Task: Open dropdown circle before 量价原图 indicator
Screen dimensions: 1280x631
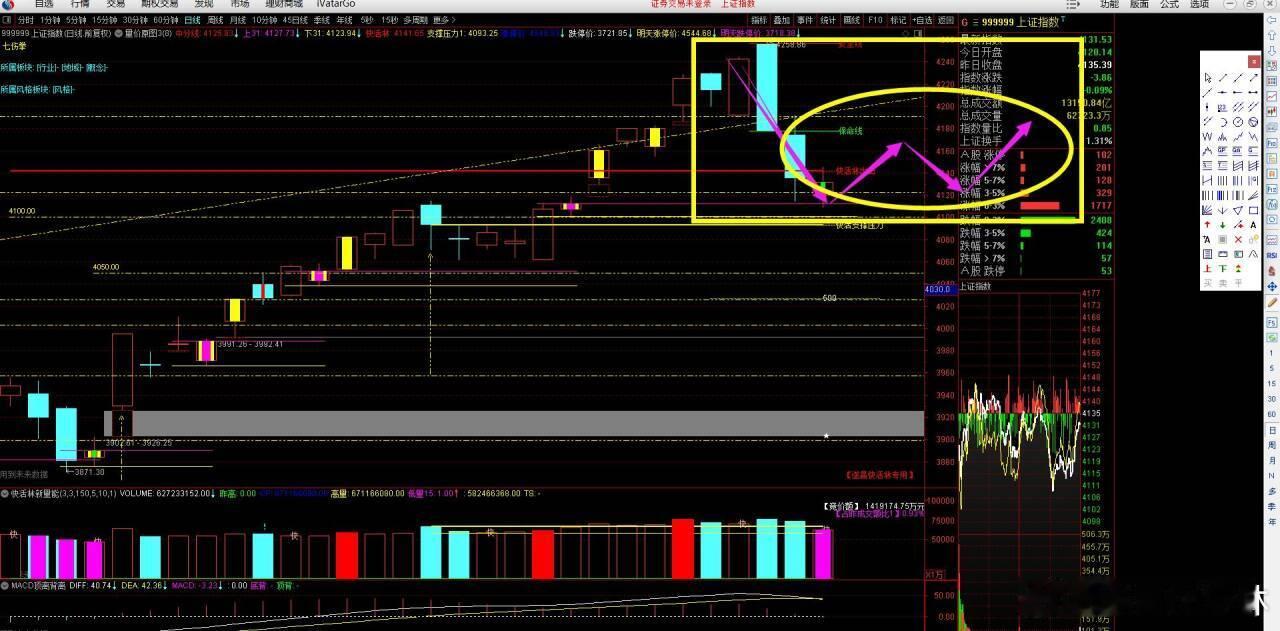Action: 118,33
